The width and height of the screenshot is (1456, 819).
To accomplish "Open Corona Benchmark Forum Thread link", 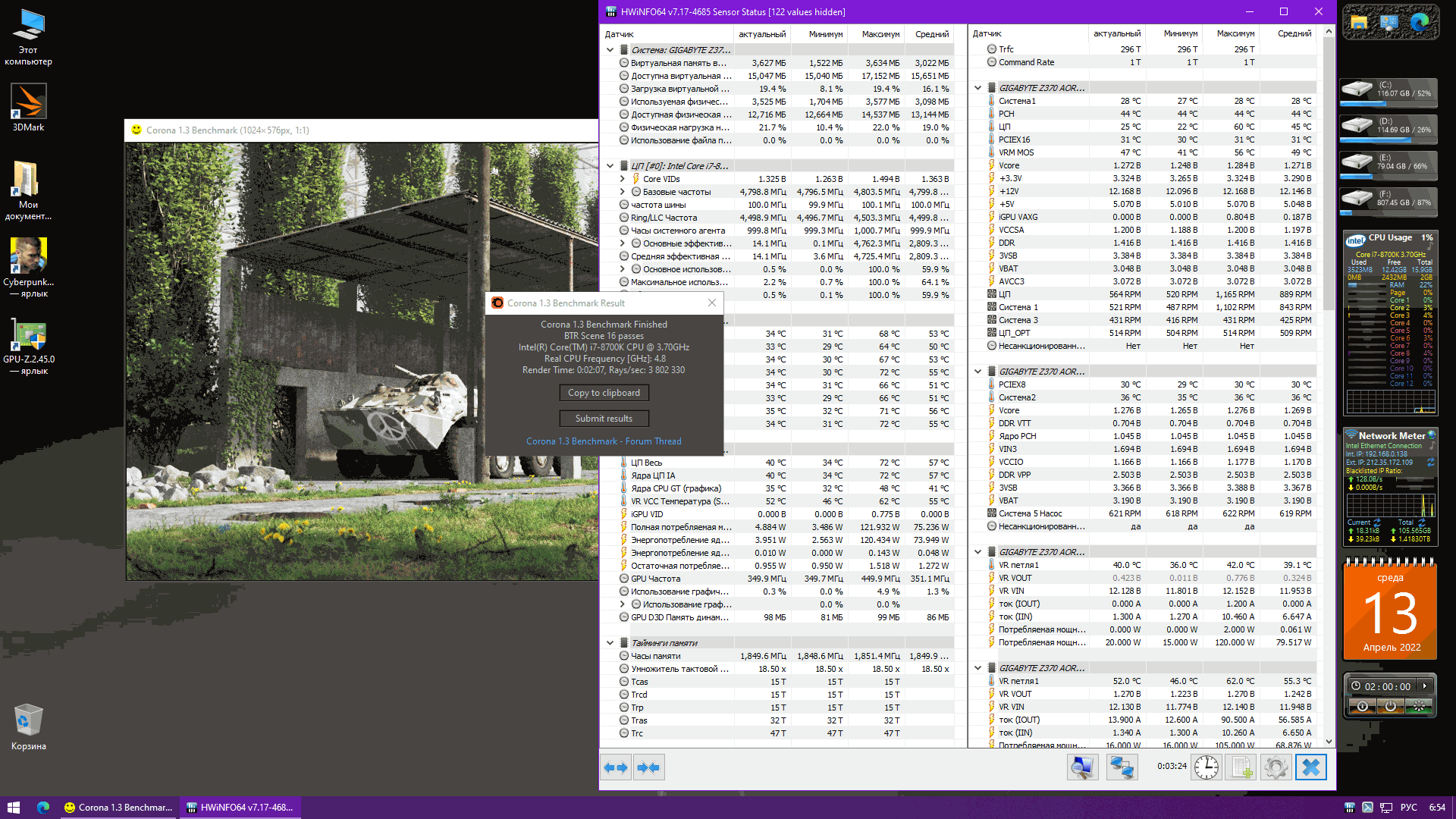I will coord(604,441).
